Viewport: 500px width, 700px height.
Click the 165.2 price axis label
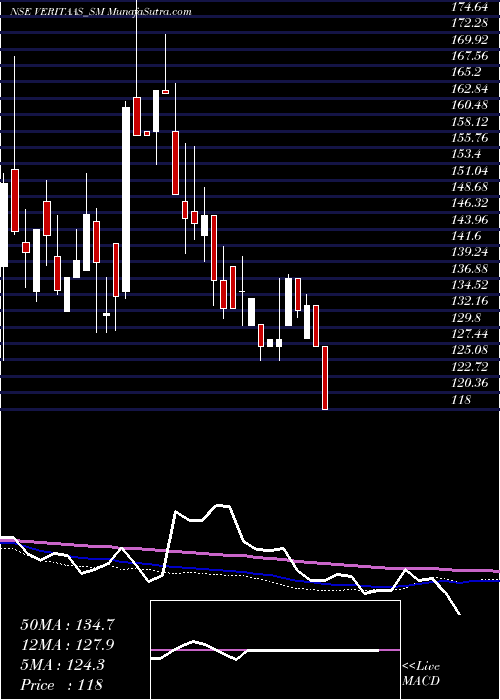click(x=465, y=72)
